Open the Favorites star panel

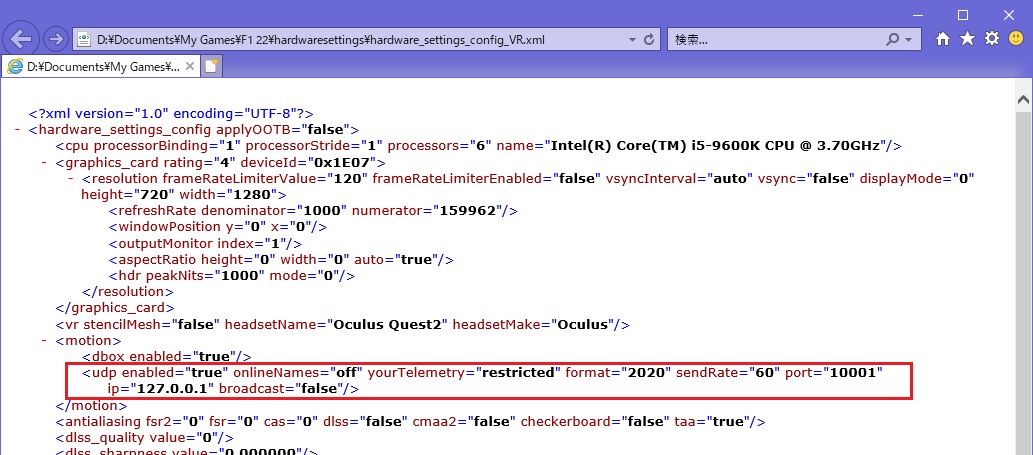tap(967, 39)
